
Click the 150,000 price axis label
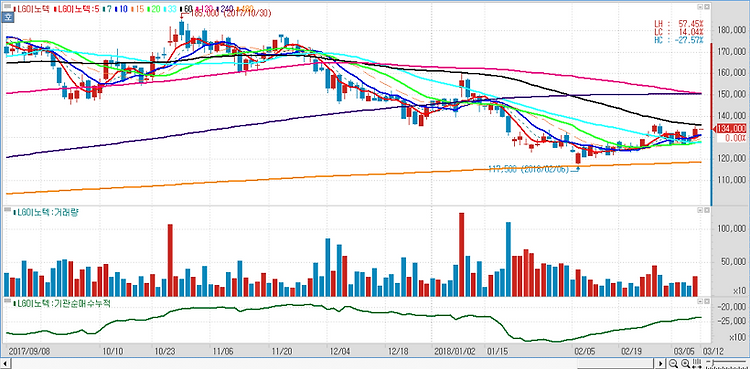[x=732, y=94]
